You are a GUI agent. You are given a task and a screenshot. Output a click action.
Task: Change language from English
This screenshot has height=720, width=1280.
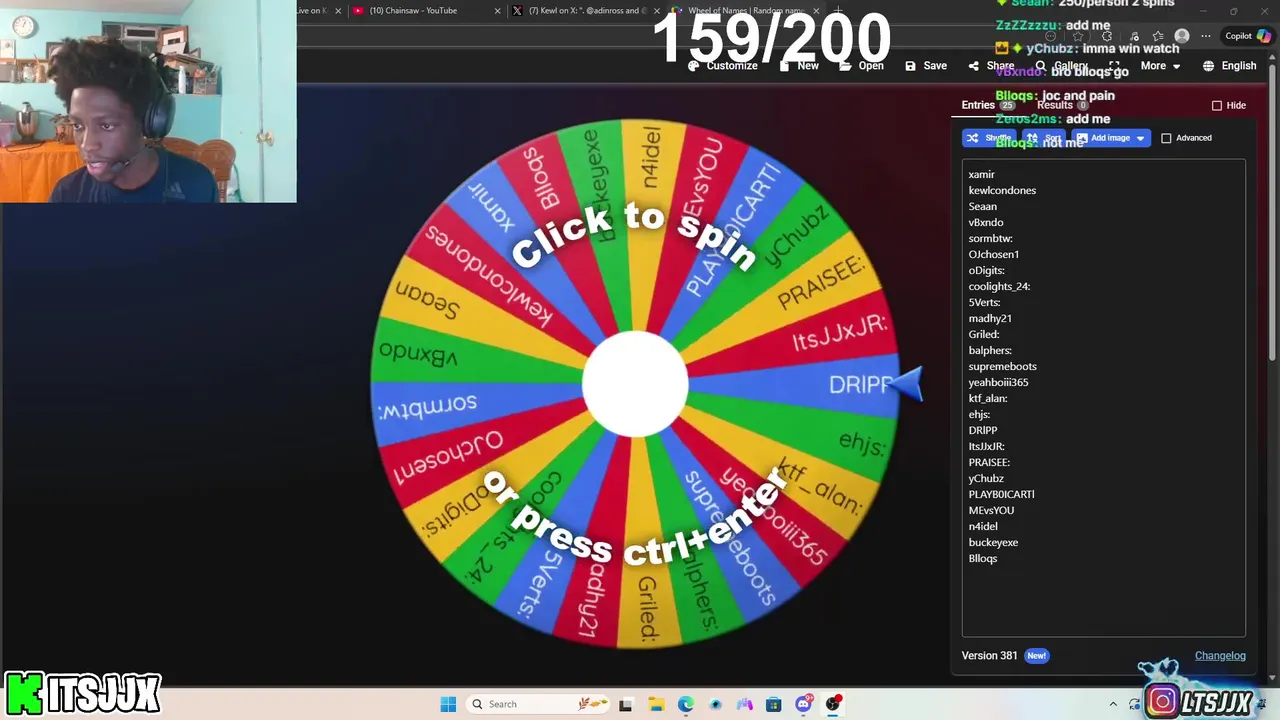1229,65
